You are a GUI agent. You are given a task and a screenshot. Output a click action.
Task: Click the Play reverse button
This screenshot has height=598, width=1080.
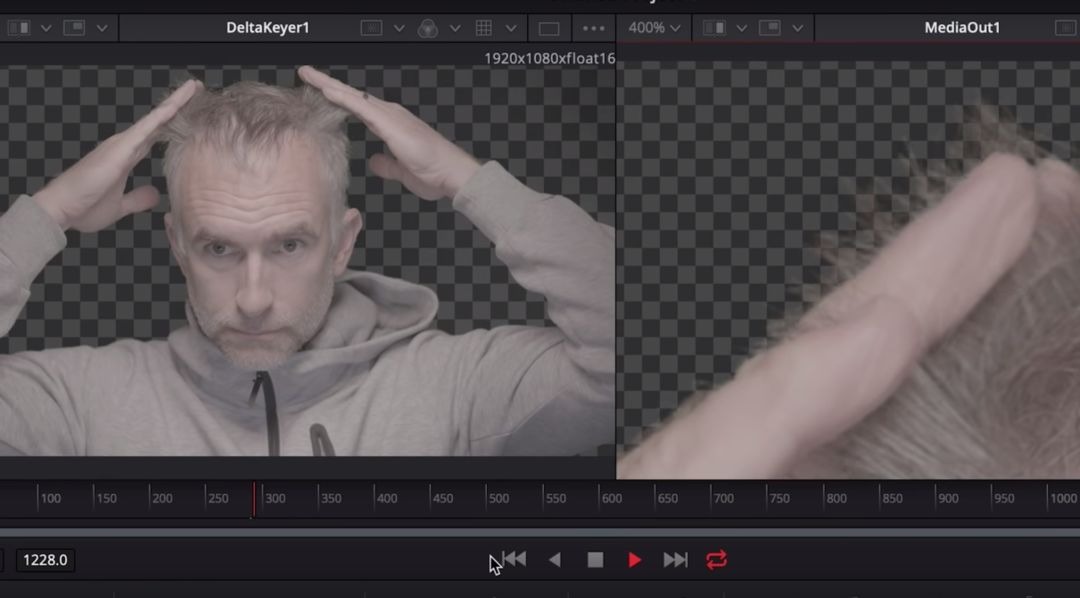click(x=555, y=560)
